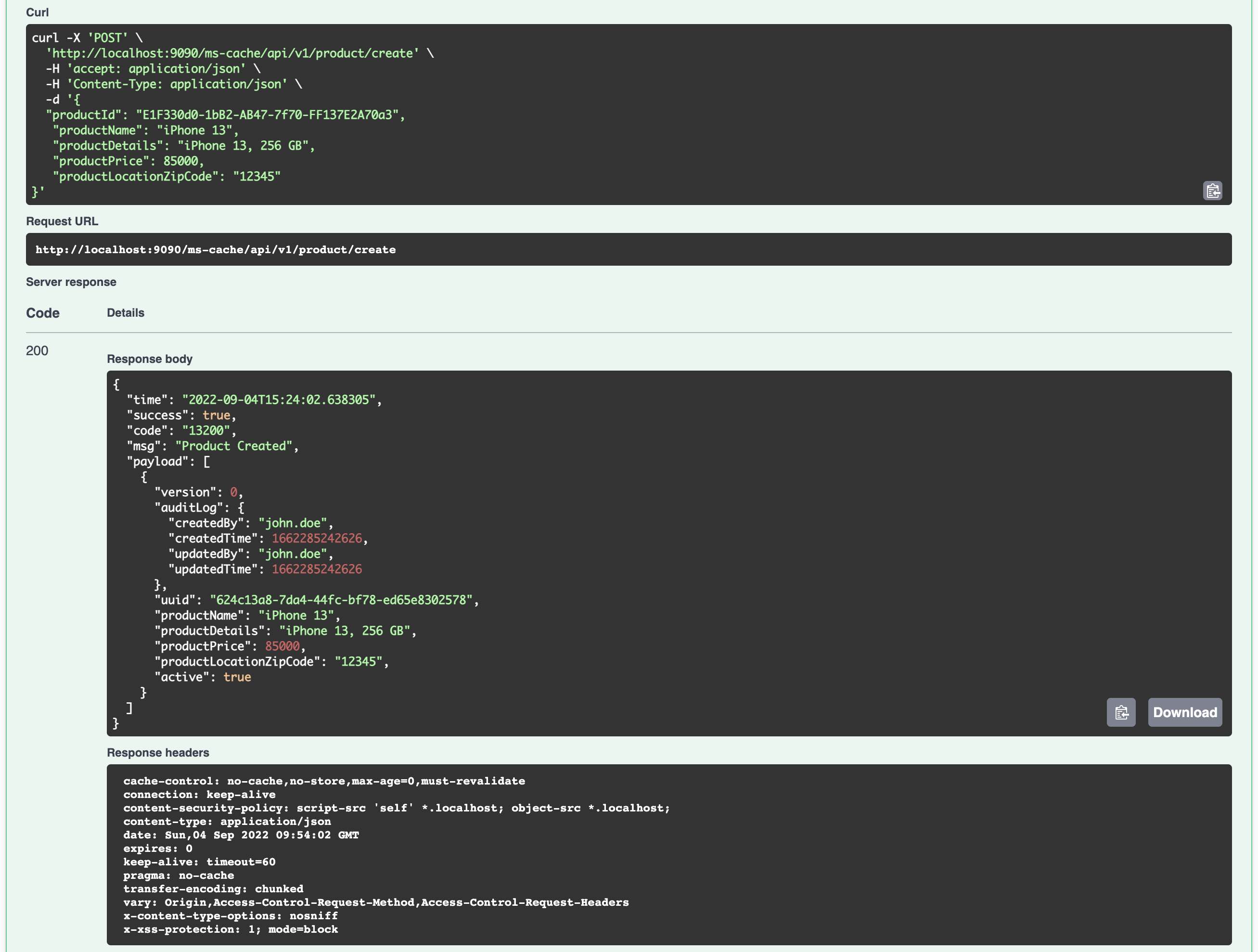
Task: Click the time value in response body
Action: (279, 400)
